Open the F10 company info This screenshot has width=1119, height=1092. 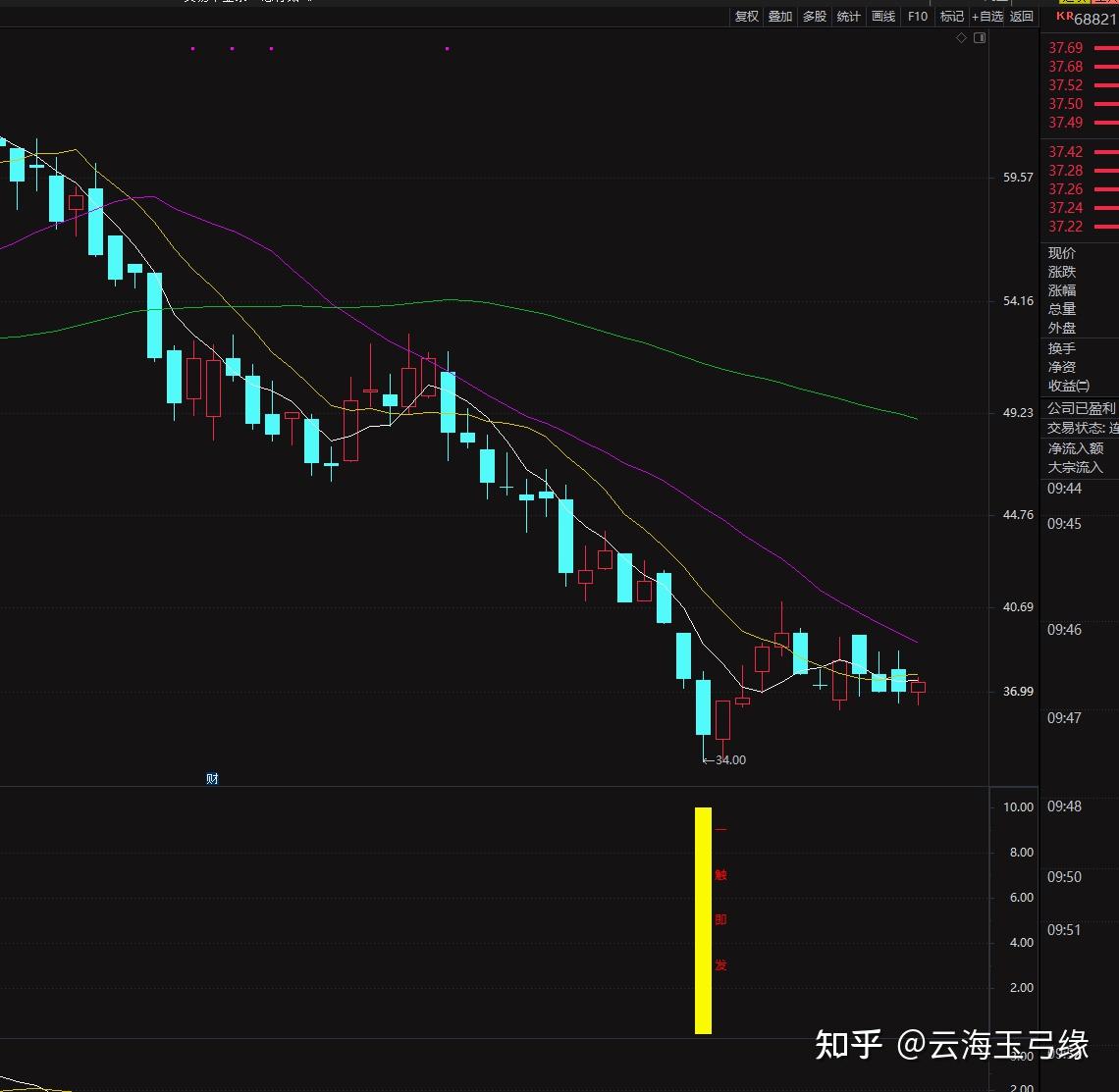tap(917, 17)
